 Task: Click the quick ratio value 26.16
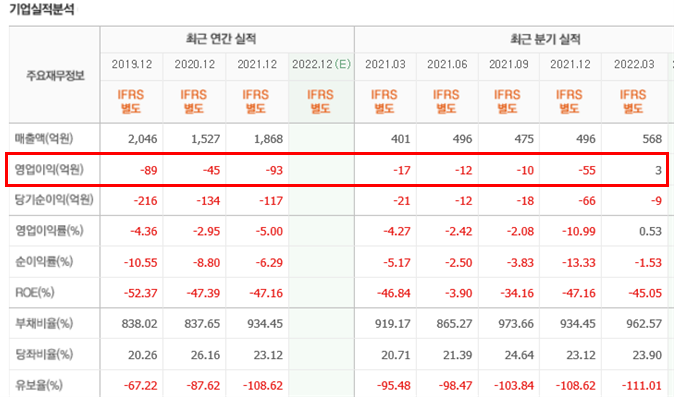205,355
